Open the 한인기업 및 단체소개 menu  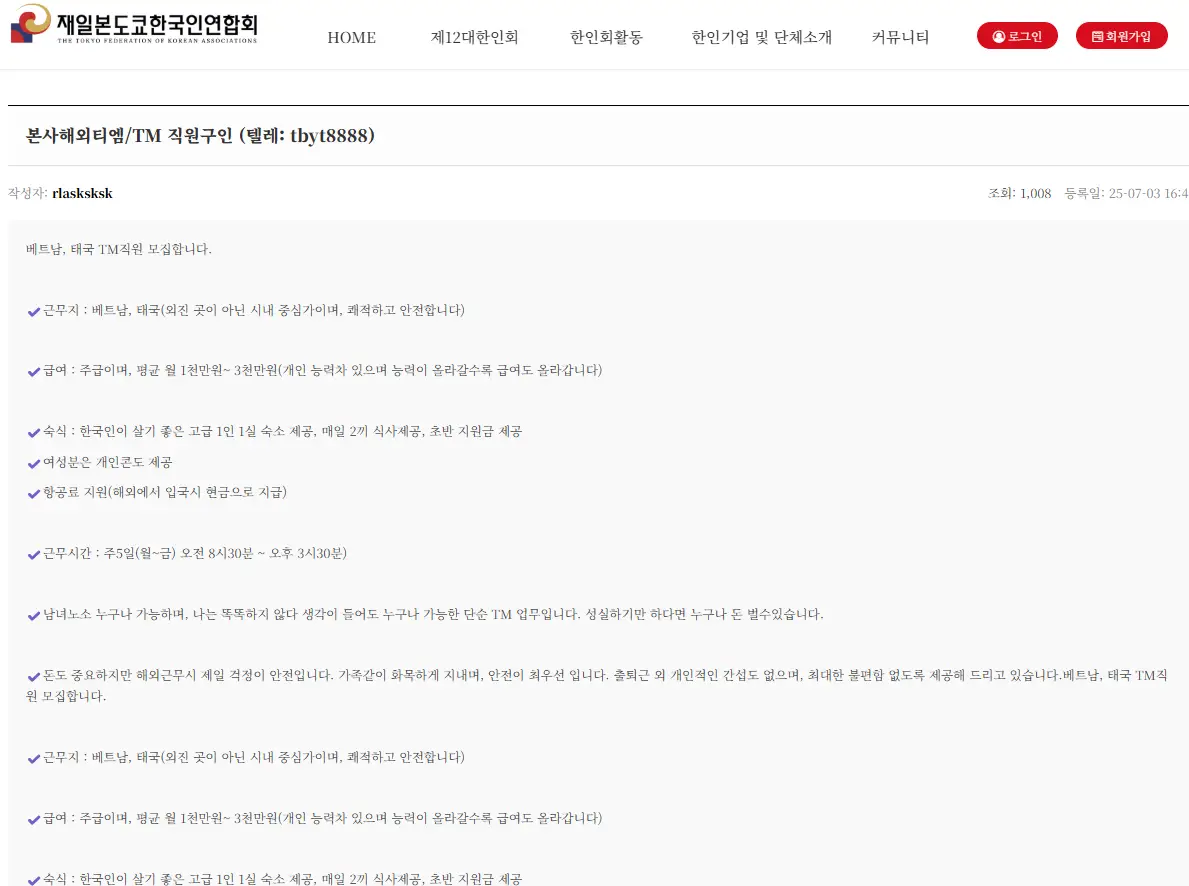tap(761, 37)
